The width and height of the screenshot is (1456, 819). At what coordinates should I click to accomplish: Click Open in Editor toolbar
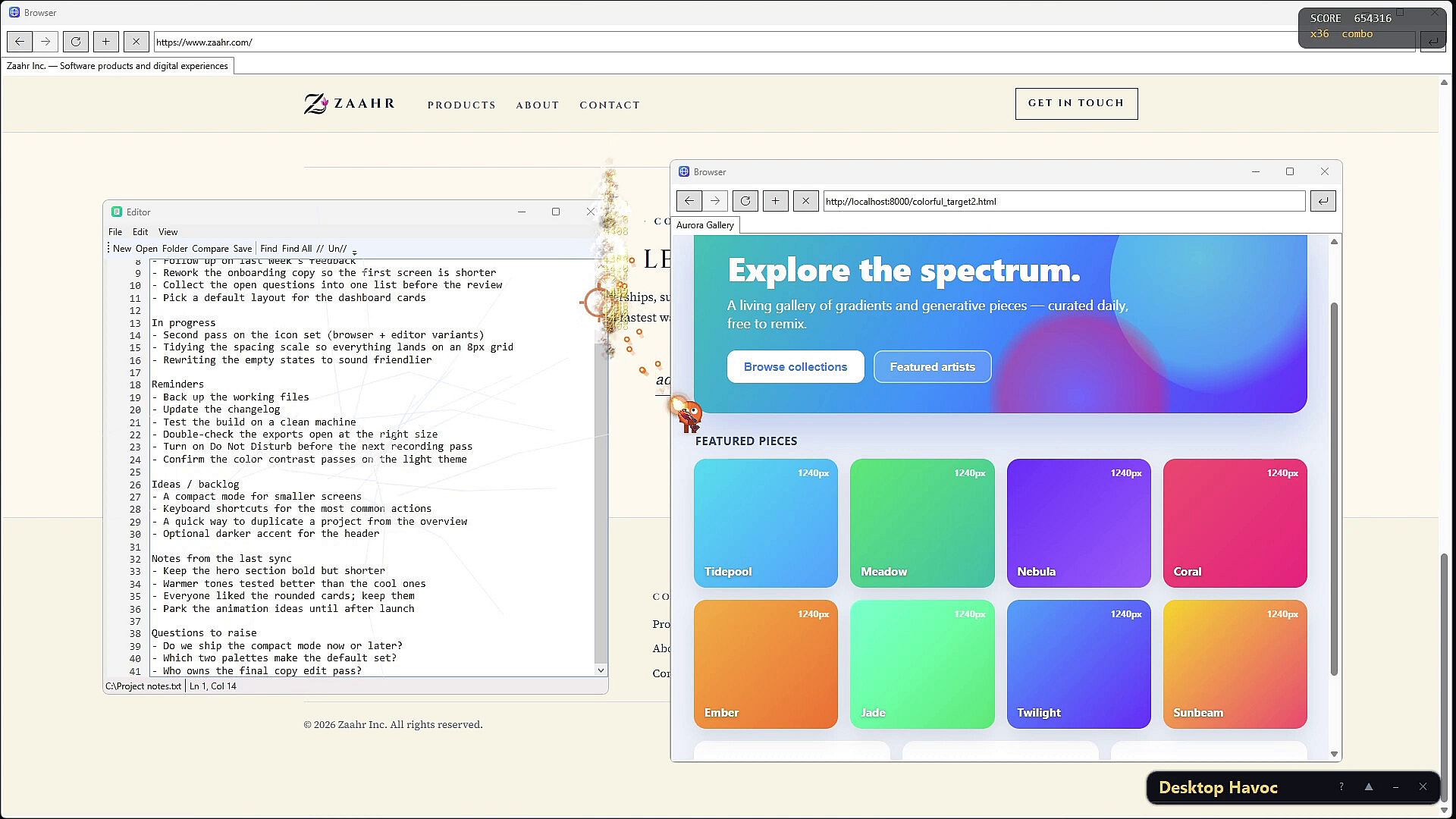click(146, 249)
